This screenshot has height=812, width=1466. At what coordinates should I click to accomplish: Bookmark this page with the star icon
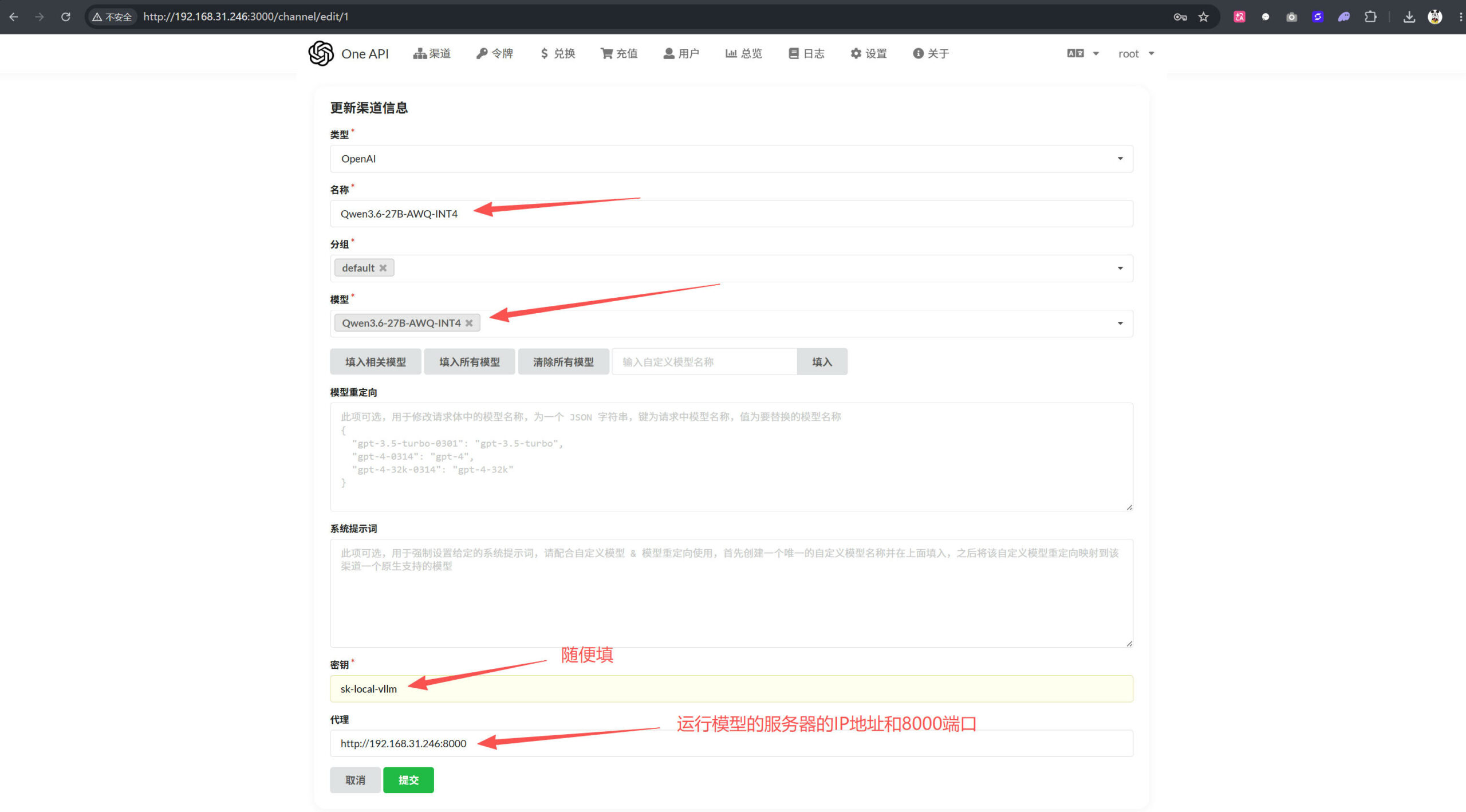(1204, 17)
